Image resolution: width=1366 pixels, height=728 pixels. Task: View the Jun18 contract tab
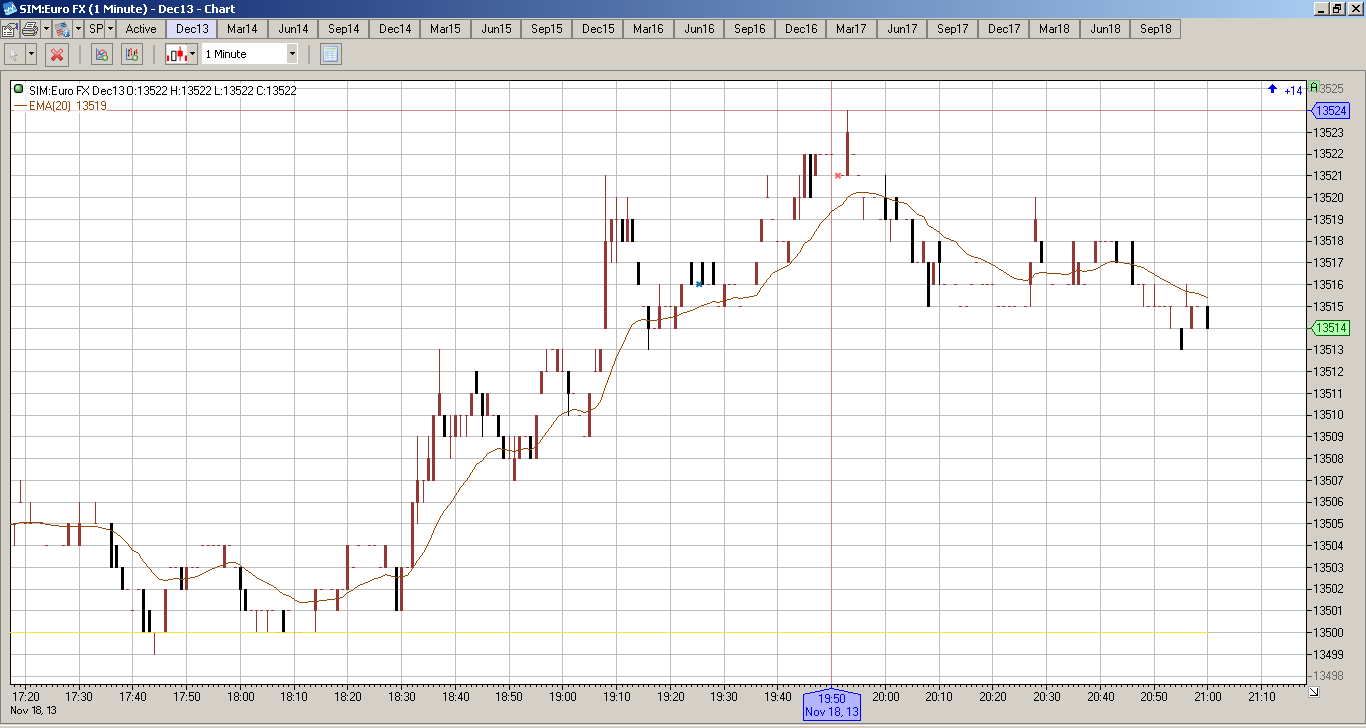coord(1105,29)
